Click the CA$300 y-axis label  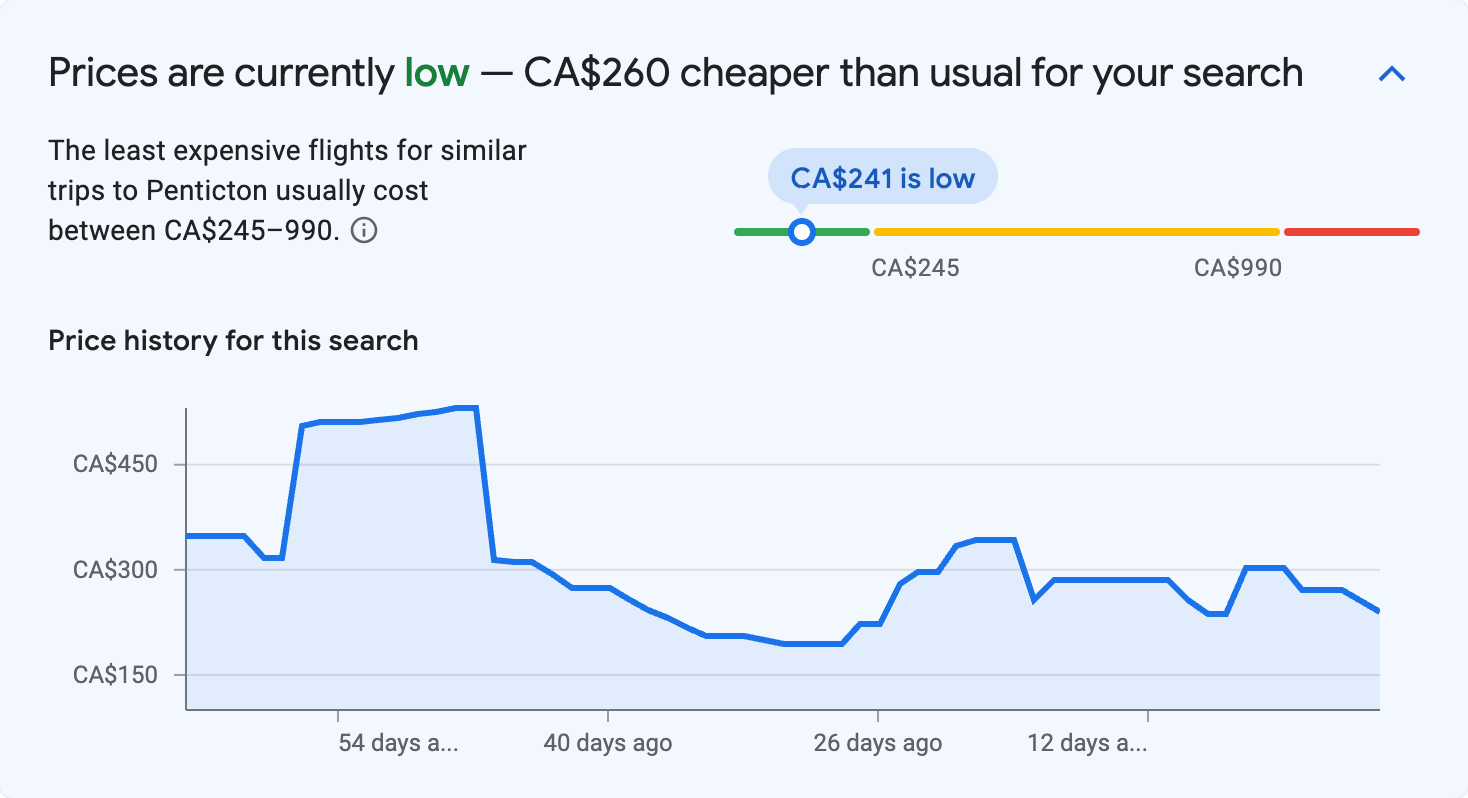tap(115, 570)
